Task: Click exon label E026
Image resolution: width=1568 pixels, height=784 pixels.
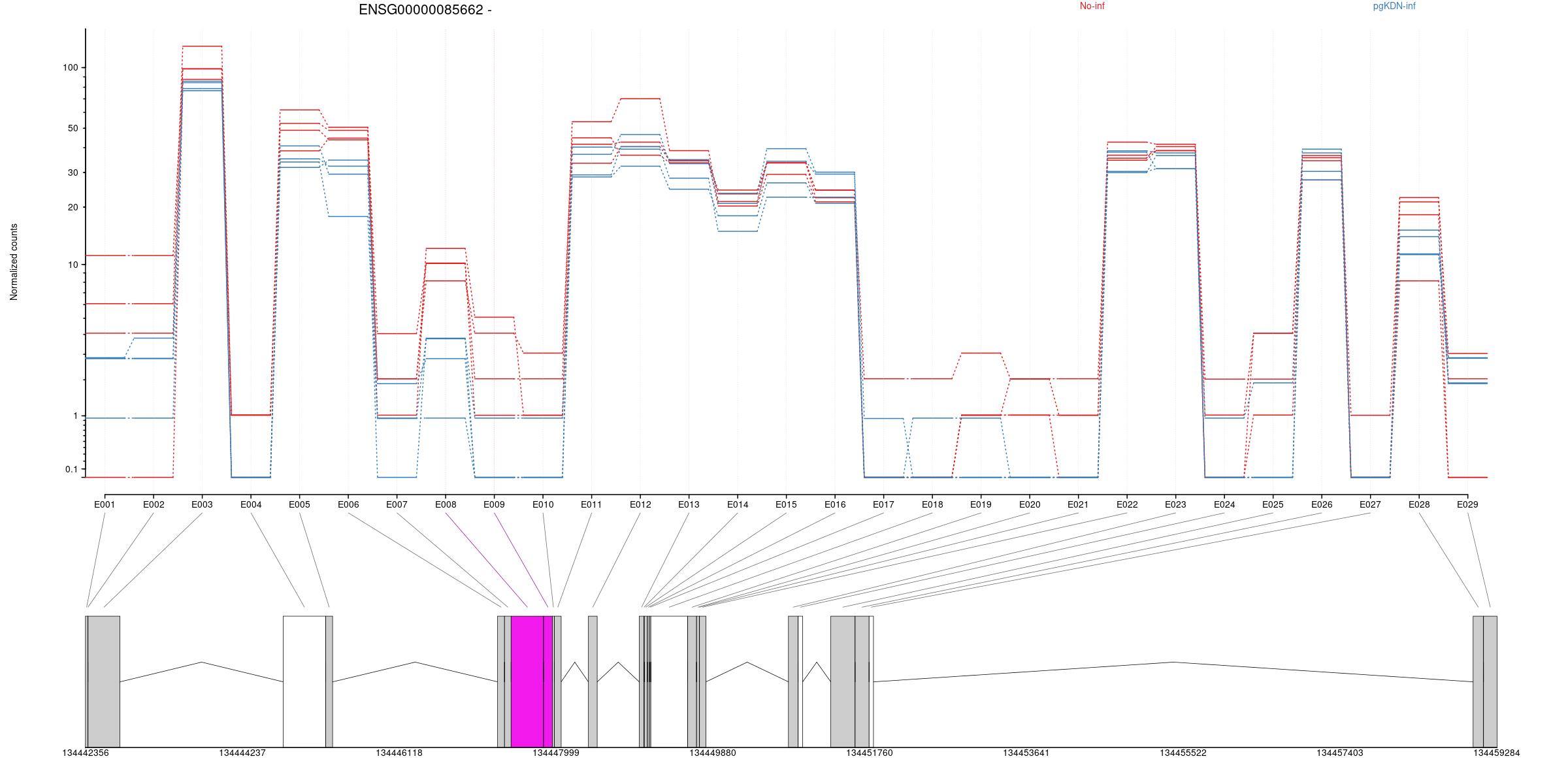Action: (1322, 504)
